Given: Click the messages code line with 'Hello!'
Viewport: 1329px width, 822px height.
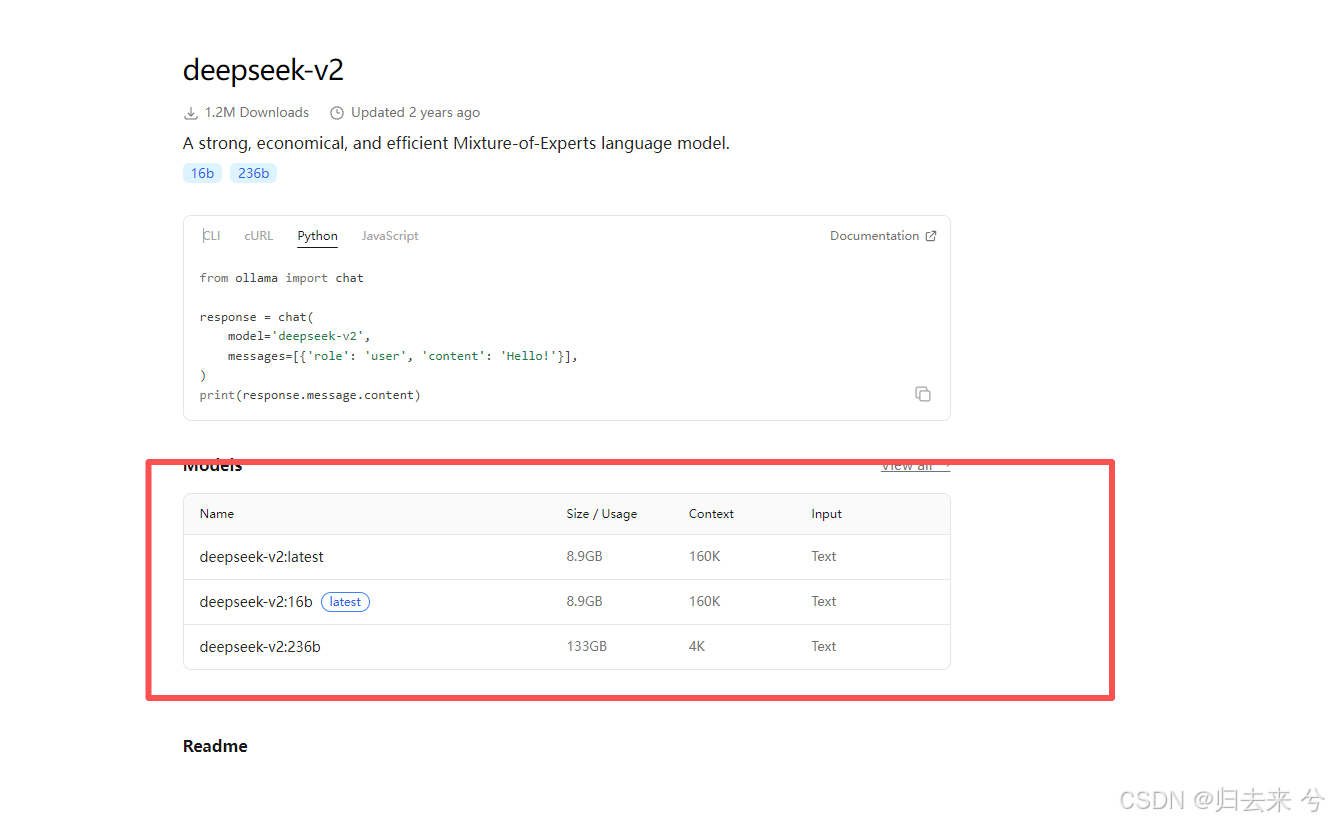Looking at the screenshot, I should point(403,356).
